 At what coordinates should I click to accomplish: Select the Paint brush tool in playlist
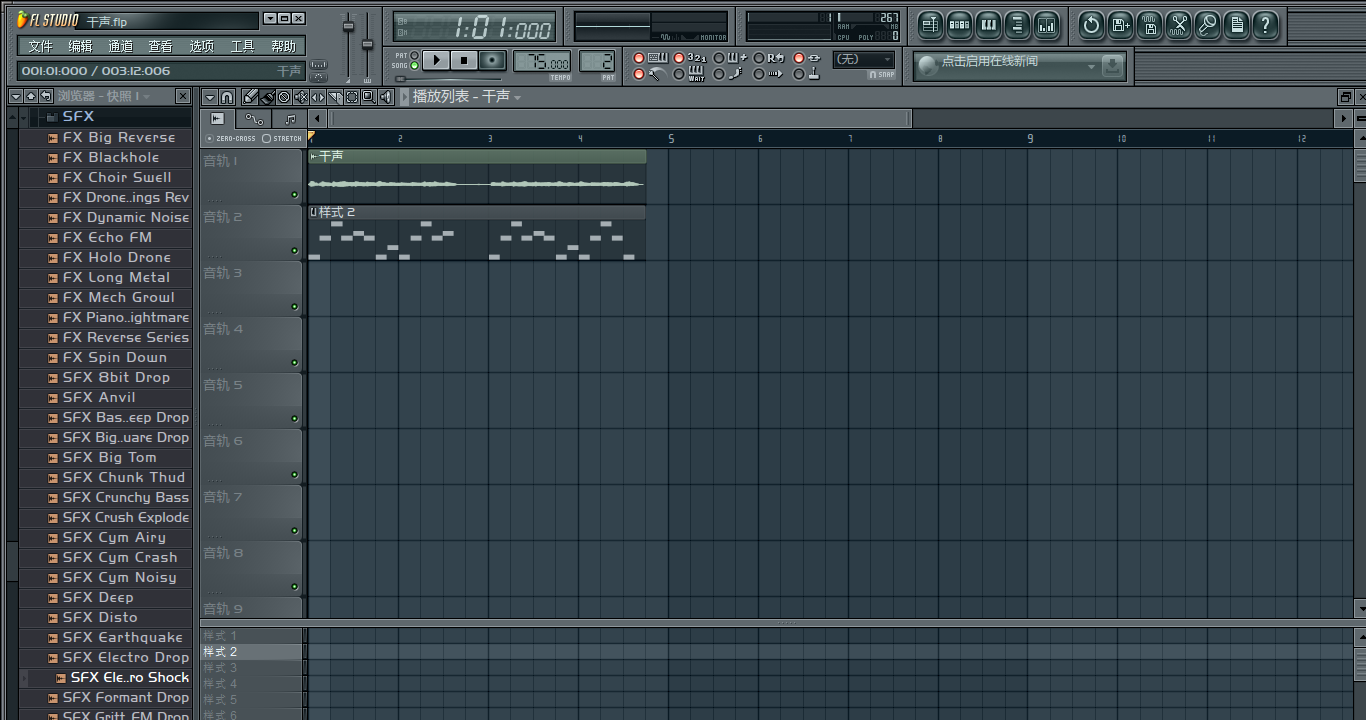coord(267,97)
